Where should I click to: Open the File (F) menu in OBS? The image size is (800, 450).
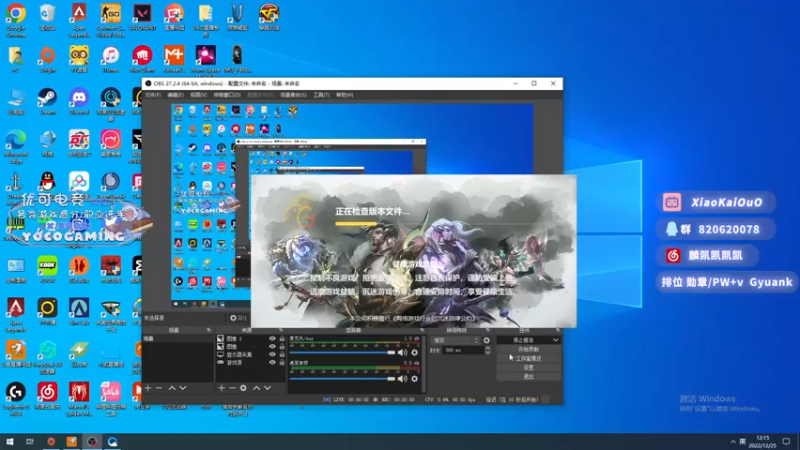[x=153, y=95]
